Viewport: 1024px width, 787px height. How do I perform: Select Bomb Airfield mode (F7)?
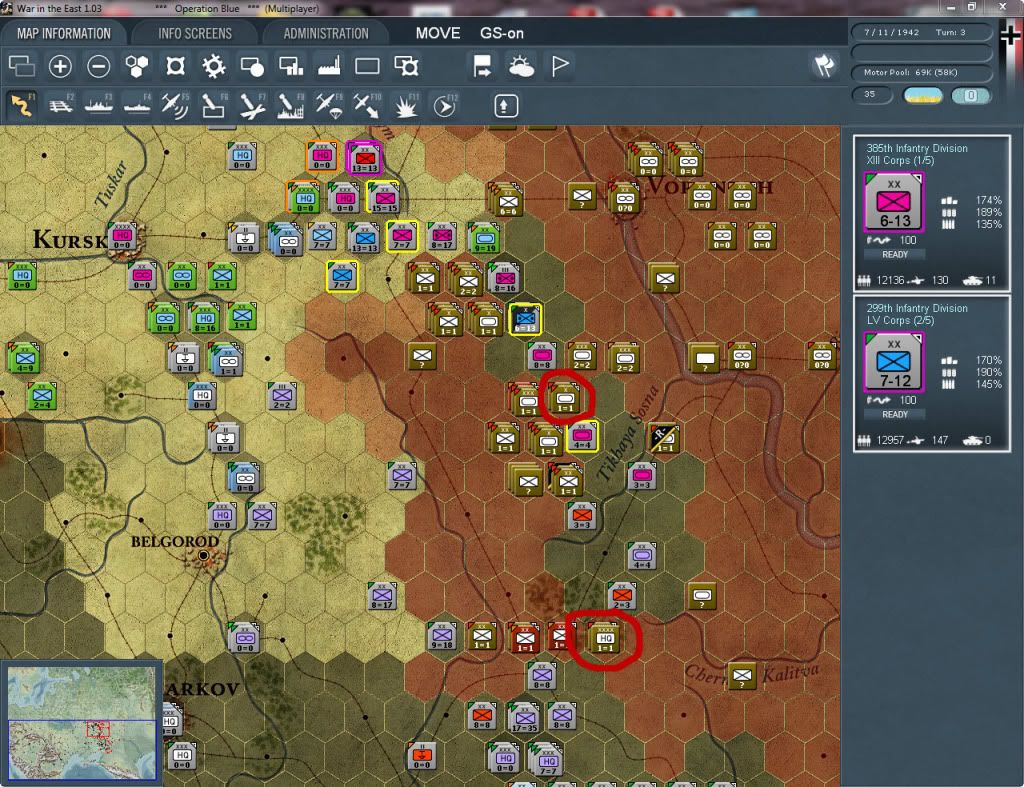(x=252, y=106)
